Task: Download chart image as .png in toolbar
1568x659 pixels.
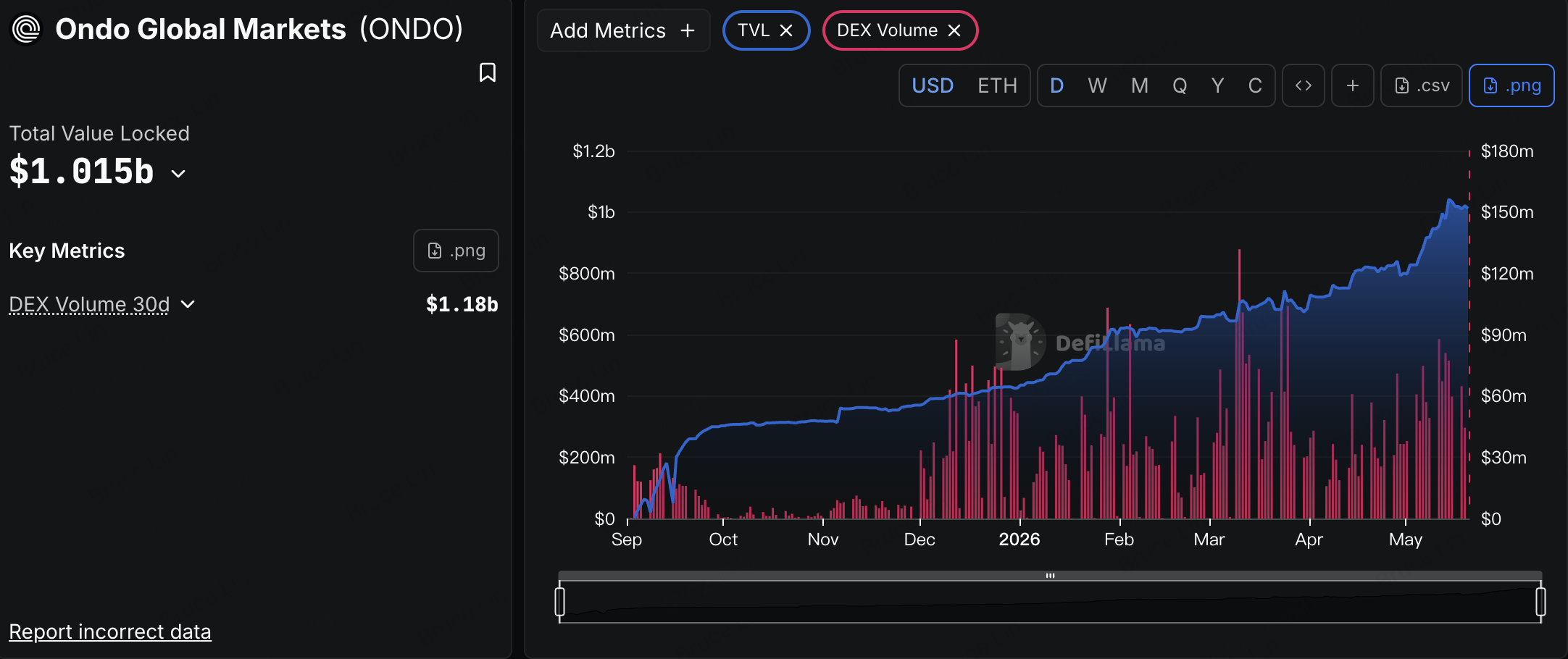Action: pyautogui.click(x=1511, y=85)
